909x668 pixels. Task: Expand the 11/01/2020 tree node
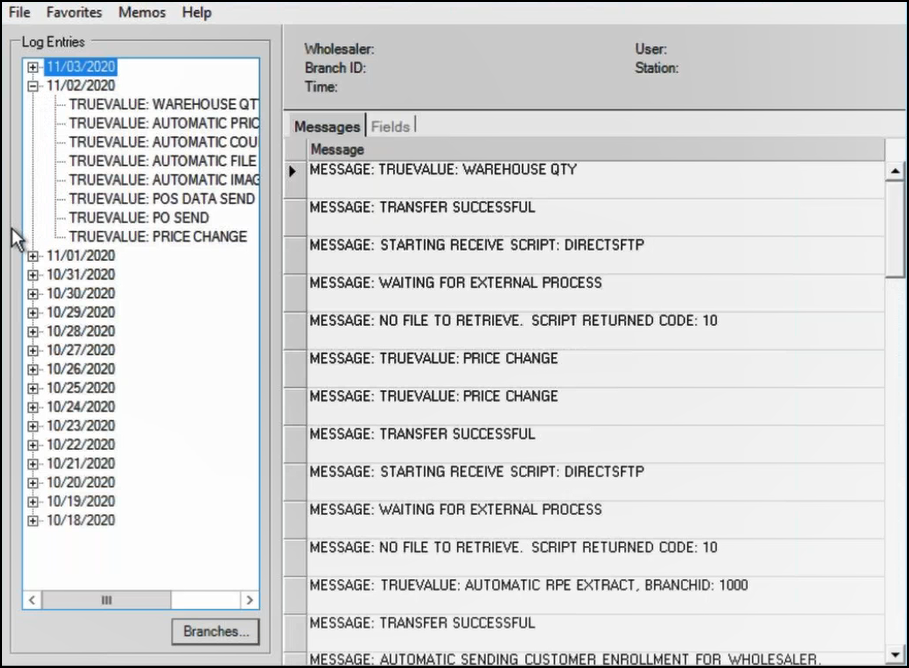pyautogui.click(x=33, y=256)
